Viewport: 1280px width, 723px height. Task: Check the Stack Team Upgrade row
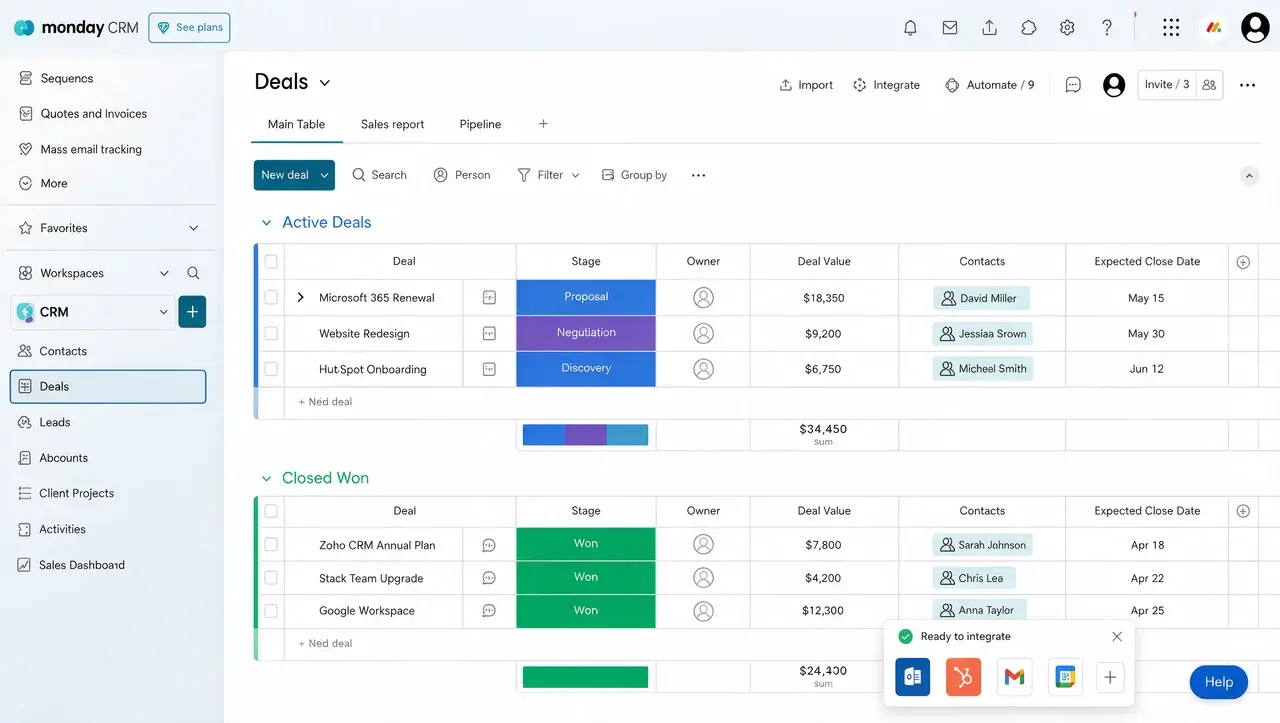(271, 578)
